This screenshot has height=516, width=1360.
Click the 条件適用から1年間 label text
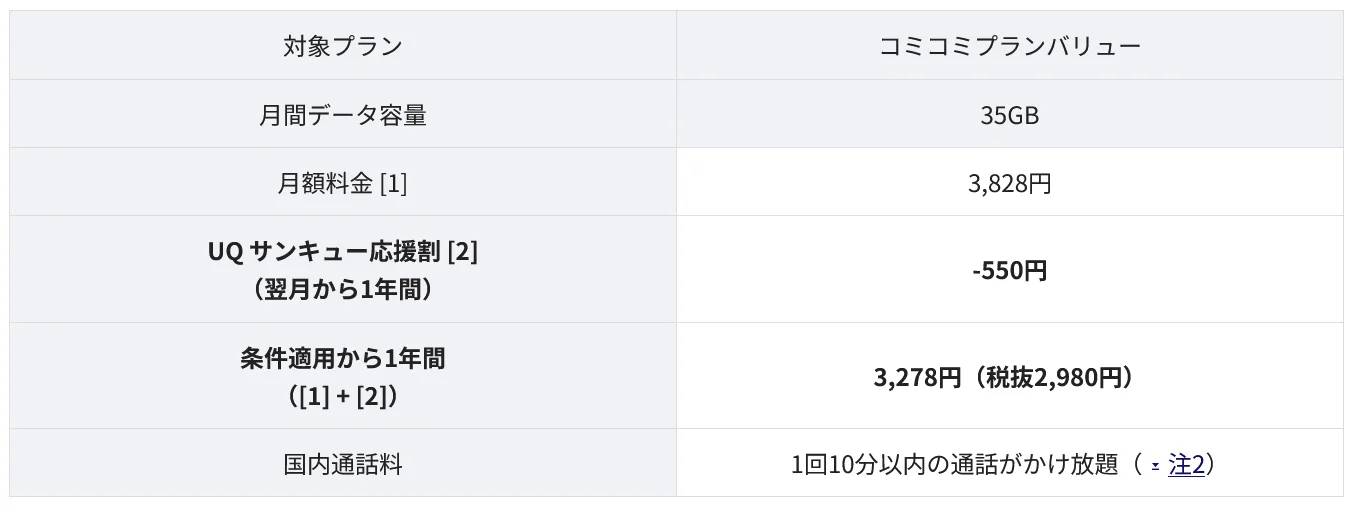click(x=343, y=358)
